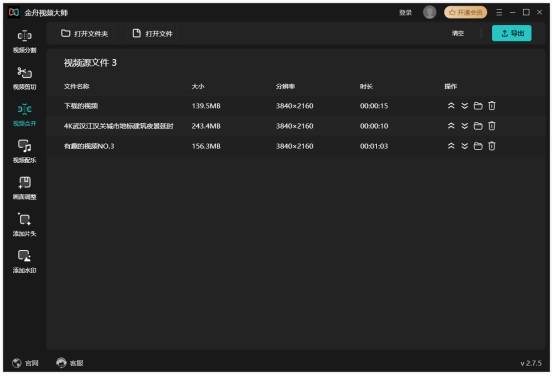The width and height of the screenshot is (553, 376).
Task: Open 客服 customer support
Action: 70,363
